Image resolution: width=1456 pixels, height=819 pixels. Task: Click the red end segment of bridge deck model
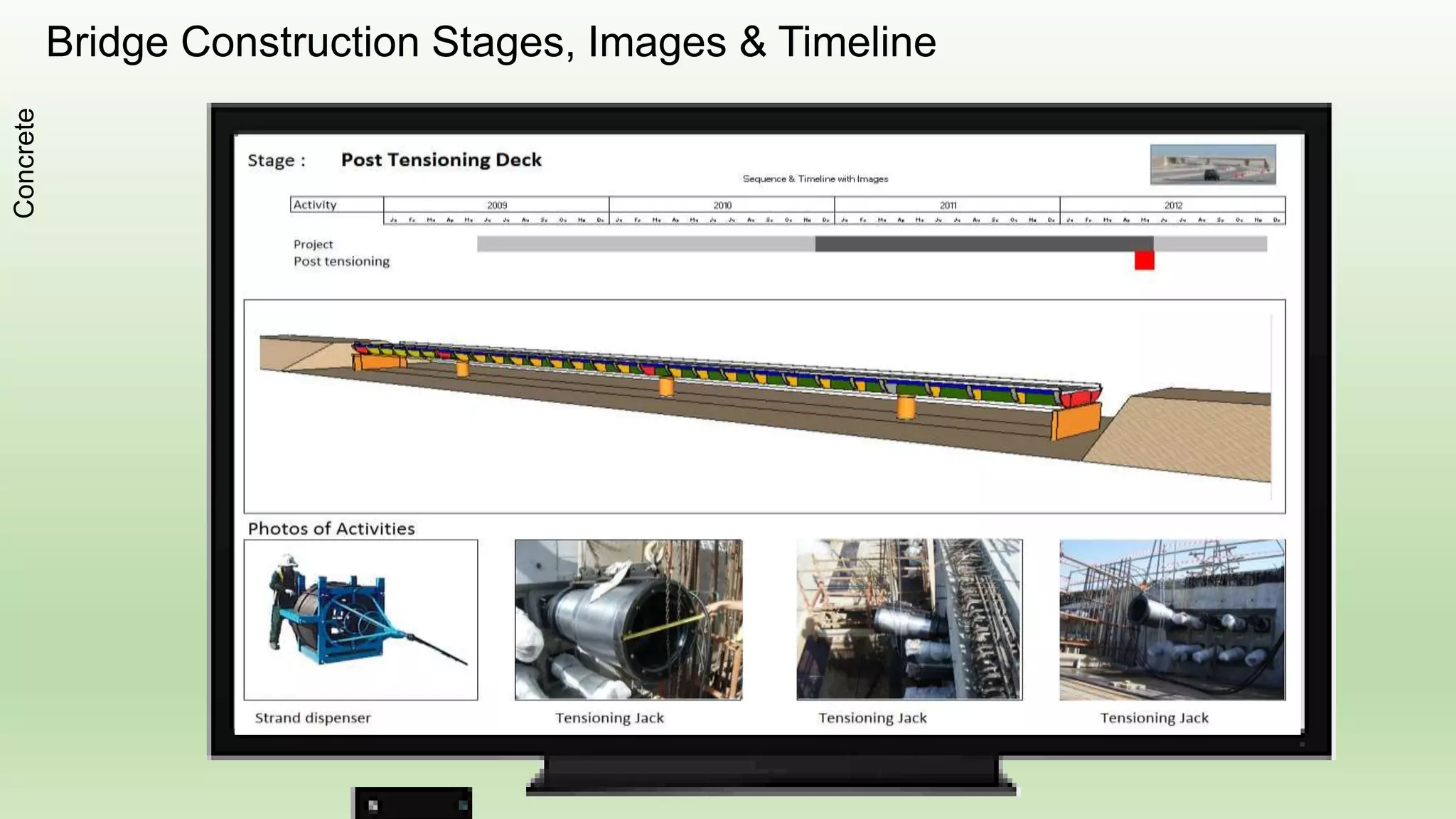click(1080, 397)
